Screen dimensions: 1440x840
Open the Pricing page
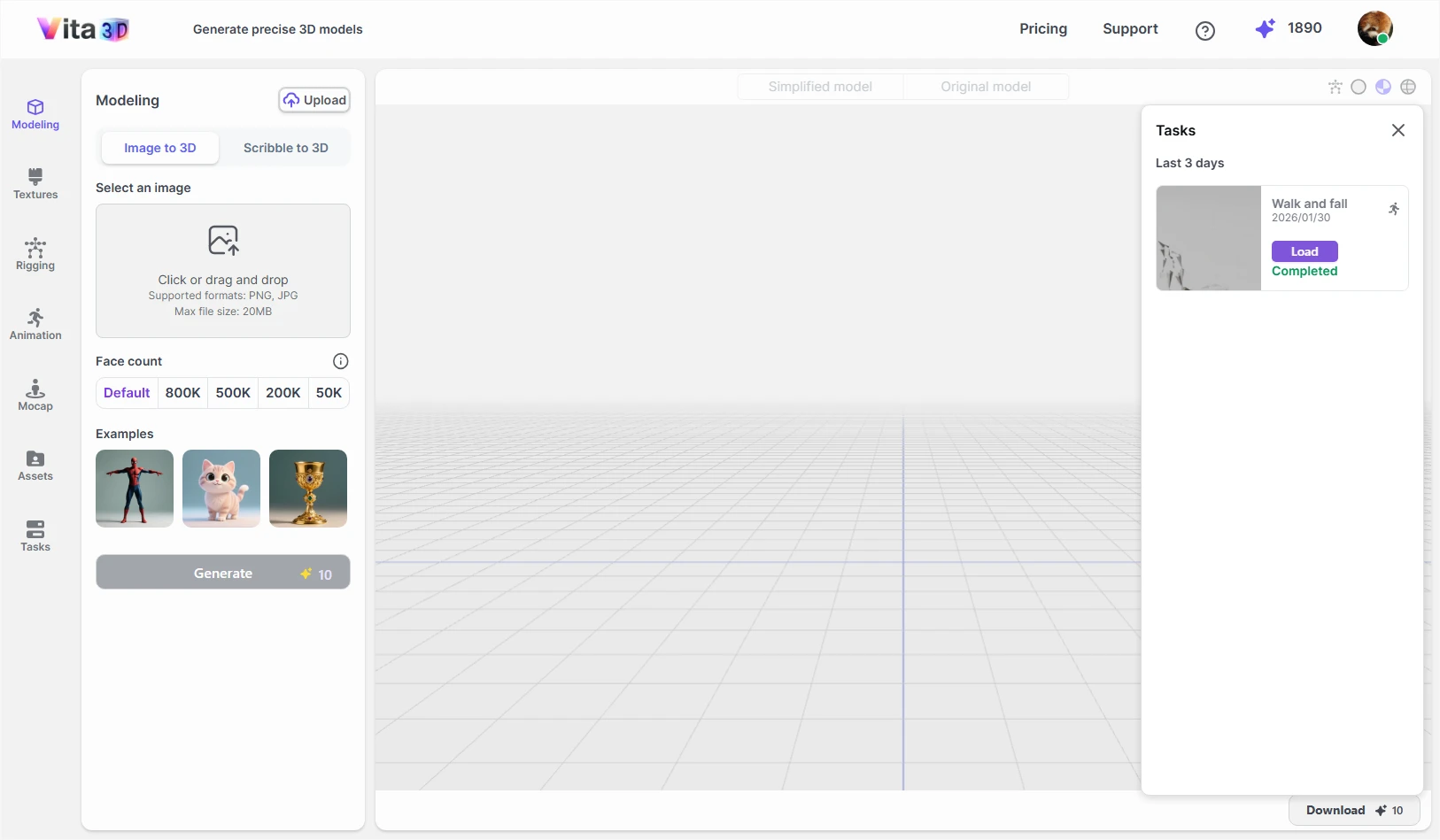tap(1043, 28)
